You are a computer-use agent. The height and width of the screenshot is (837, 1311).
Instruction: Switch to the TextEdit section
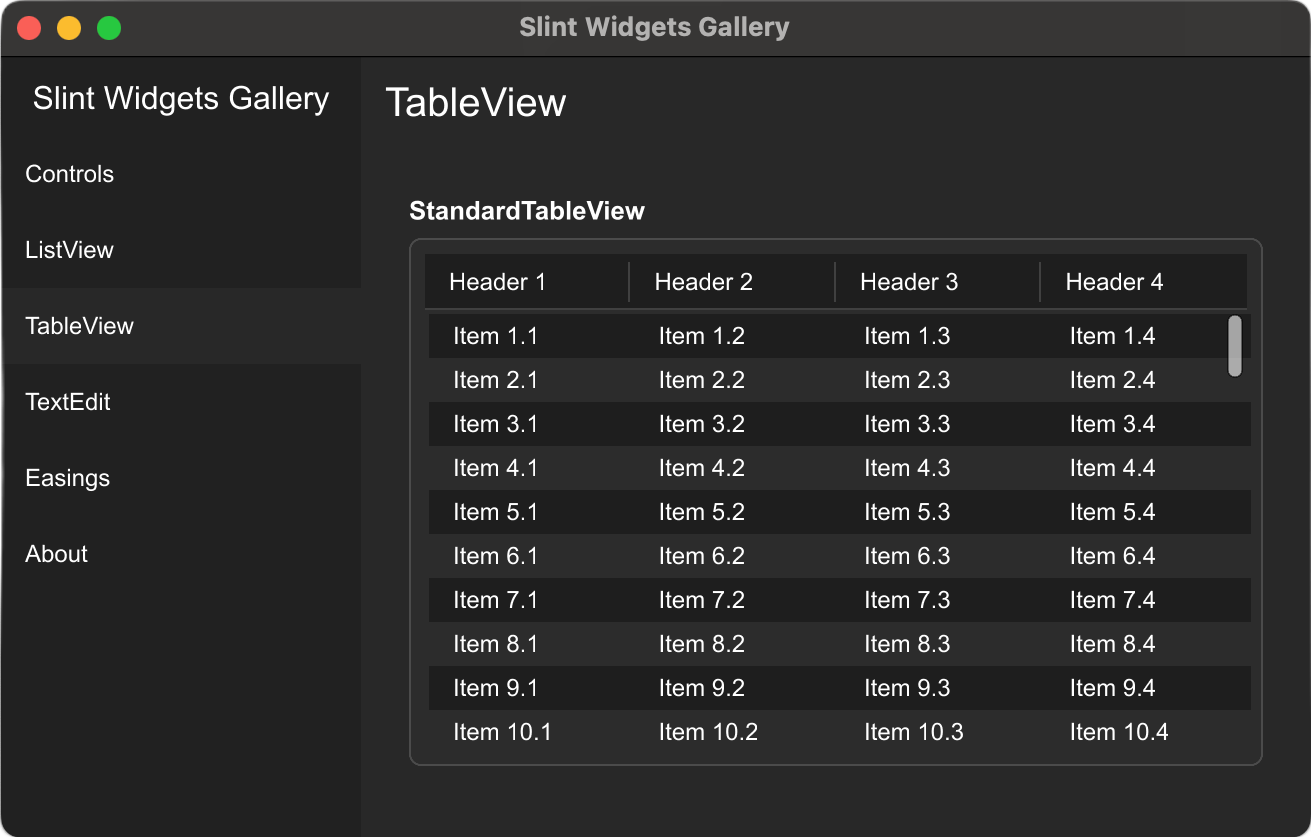(x=66, y=402)
